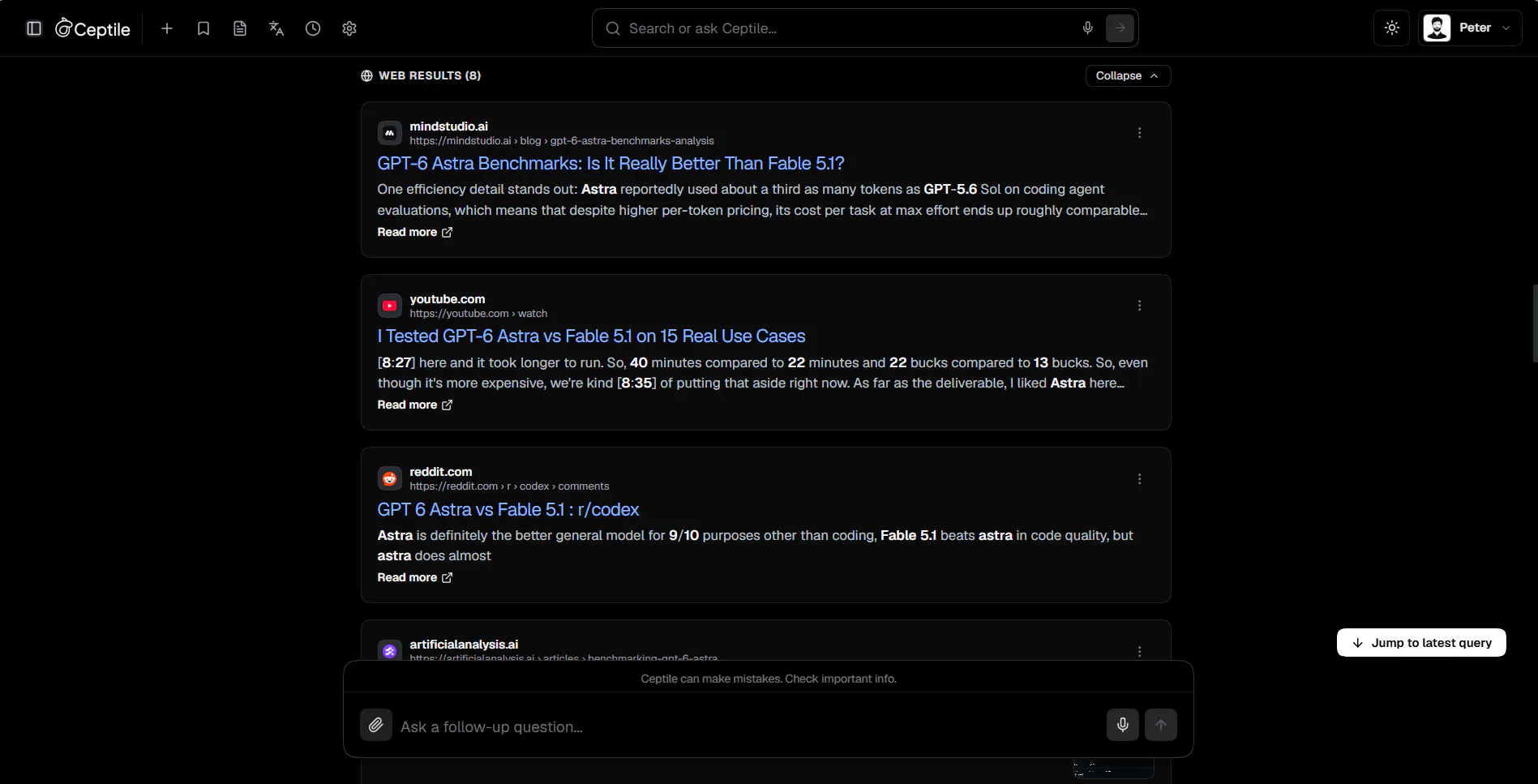Click the mindstudio.ai blog URL breadcrumb
1538x784 pixels.
click(562, 141)
